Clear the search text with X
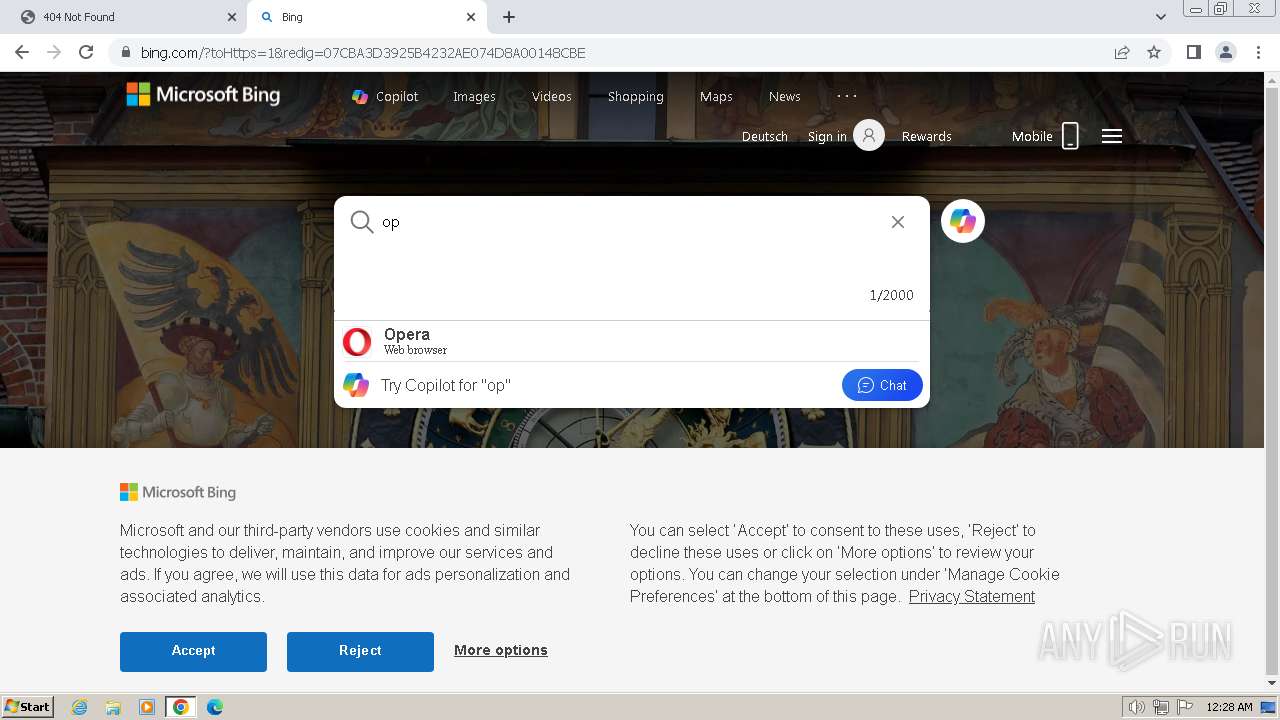 pyautogui.click(x=898, y=222)
